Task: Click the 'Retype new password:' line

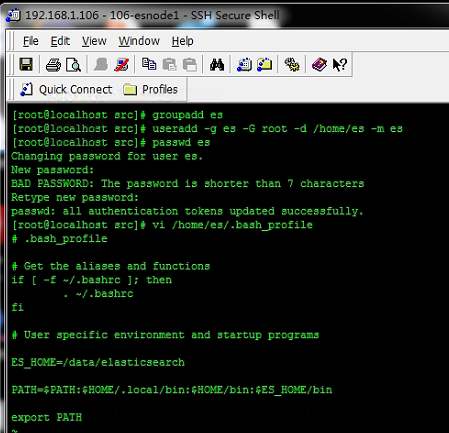Action: [75, 197]
